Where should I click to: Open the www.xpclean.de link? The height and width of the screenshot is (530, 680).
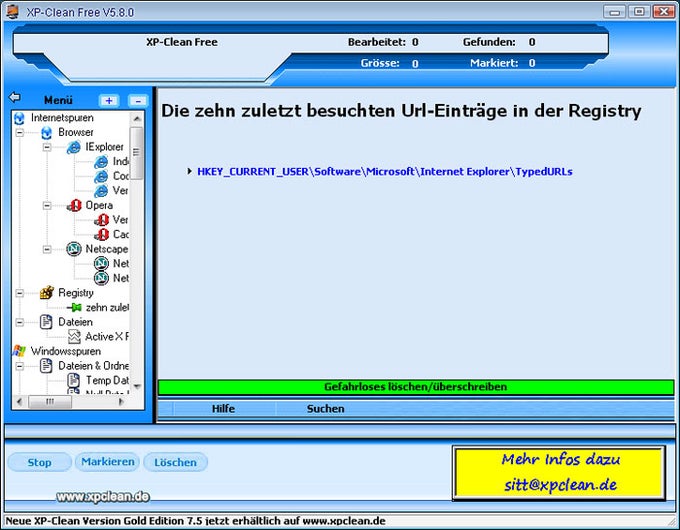click(x=103, y=497)
